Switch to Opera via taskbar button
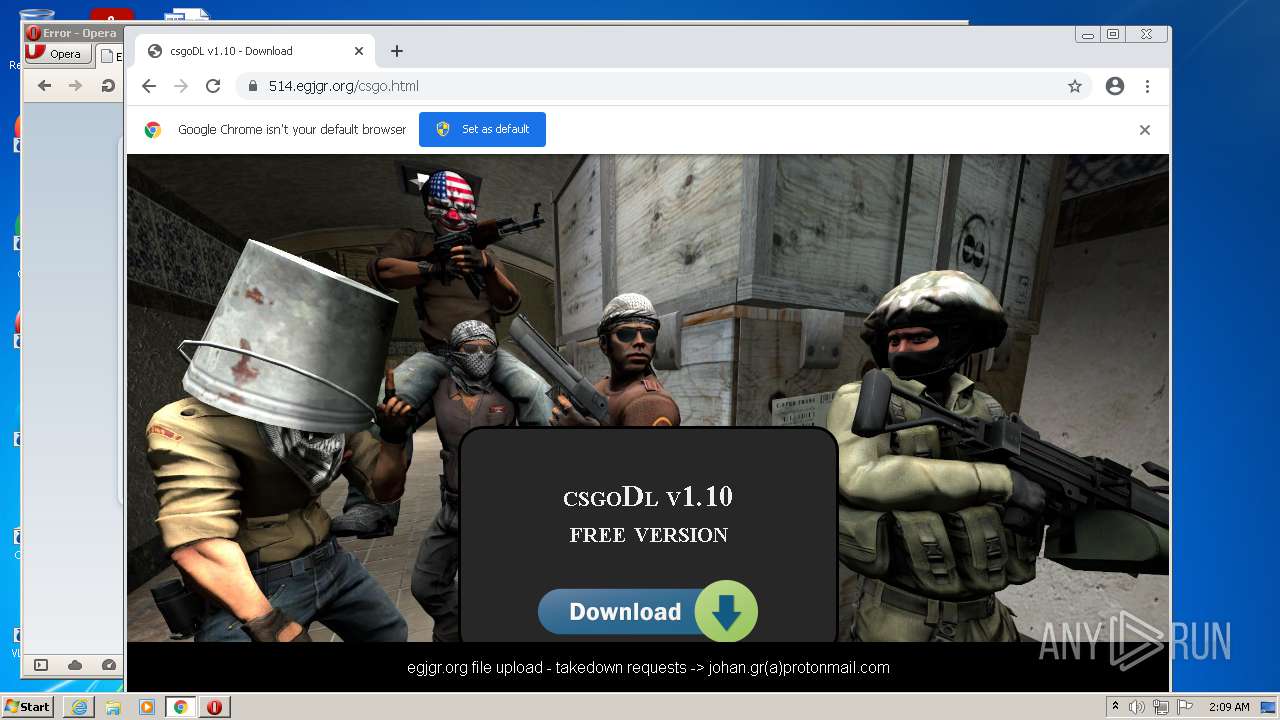1280x720 pixels. [215, 707]
